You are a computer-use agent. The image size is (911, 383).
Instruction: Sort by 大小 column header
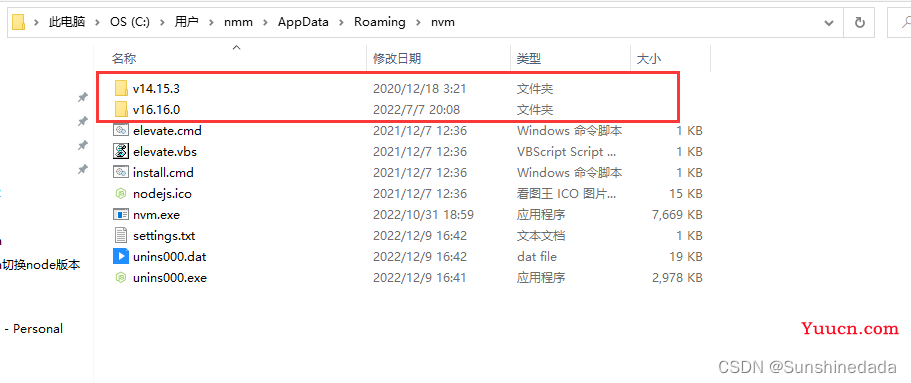pos(648,59)
